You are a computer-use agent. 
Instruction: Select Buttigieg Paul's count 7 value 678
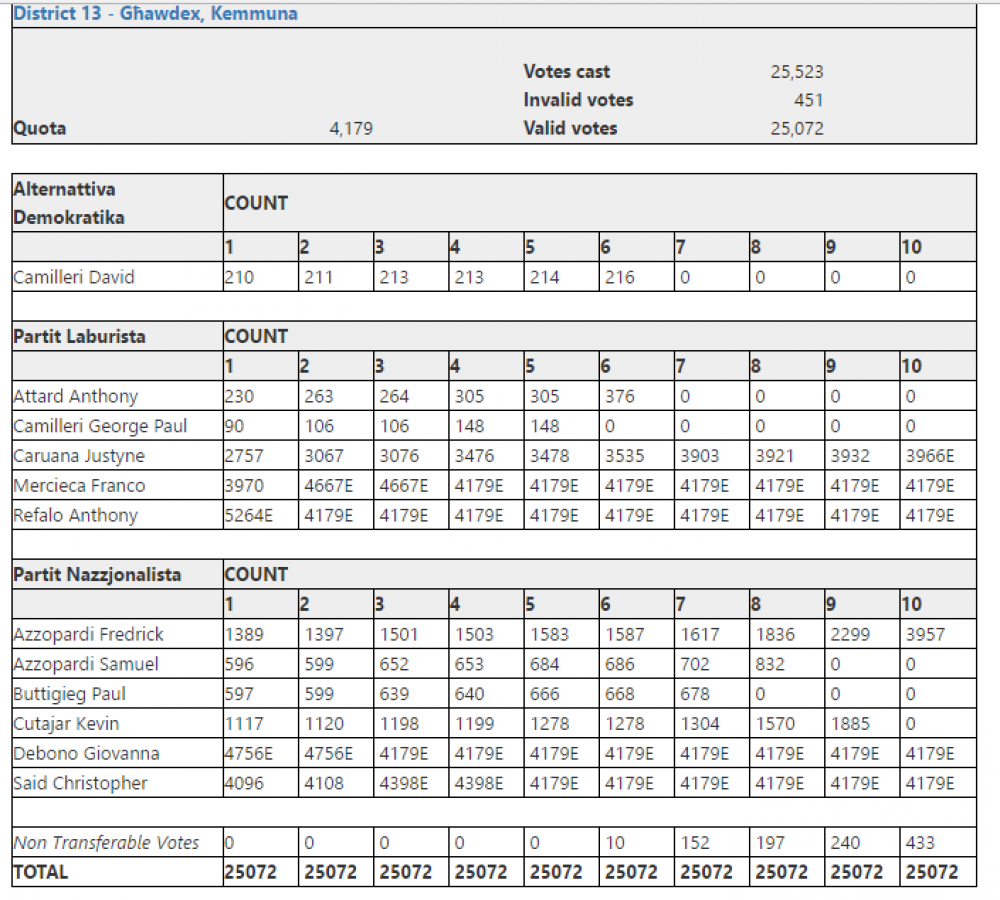[x=695, y=694]
